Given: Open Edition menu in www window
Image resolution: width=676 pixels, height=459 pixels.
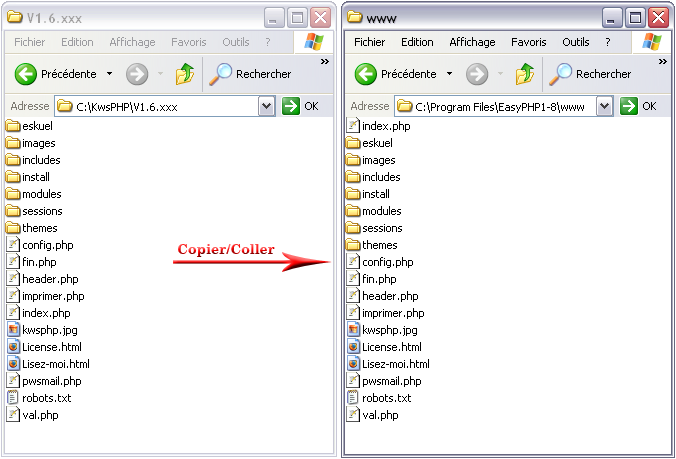Looking at the screenshot, I should tap(417, 42).
